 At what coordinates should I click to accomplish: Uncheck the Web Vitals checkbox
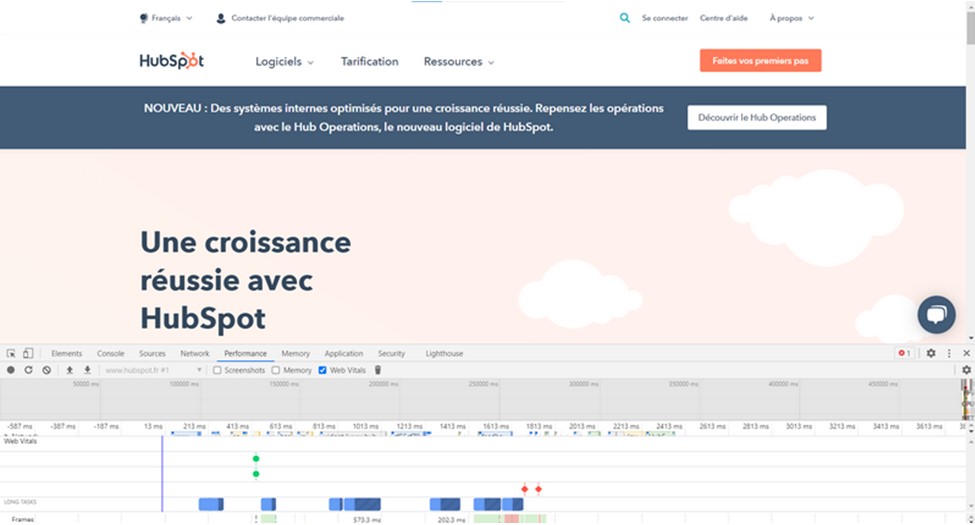[x=322, y=370]
